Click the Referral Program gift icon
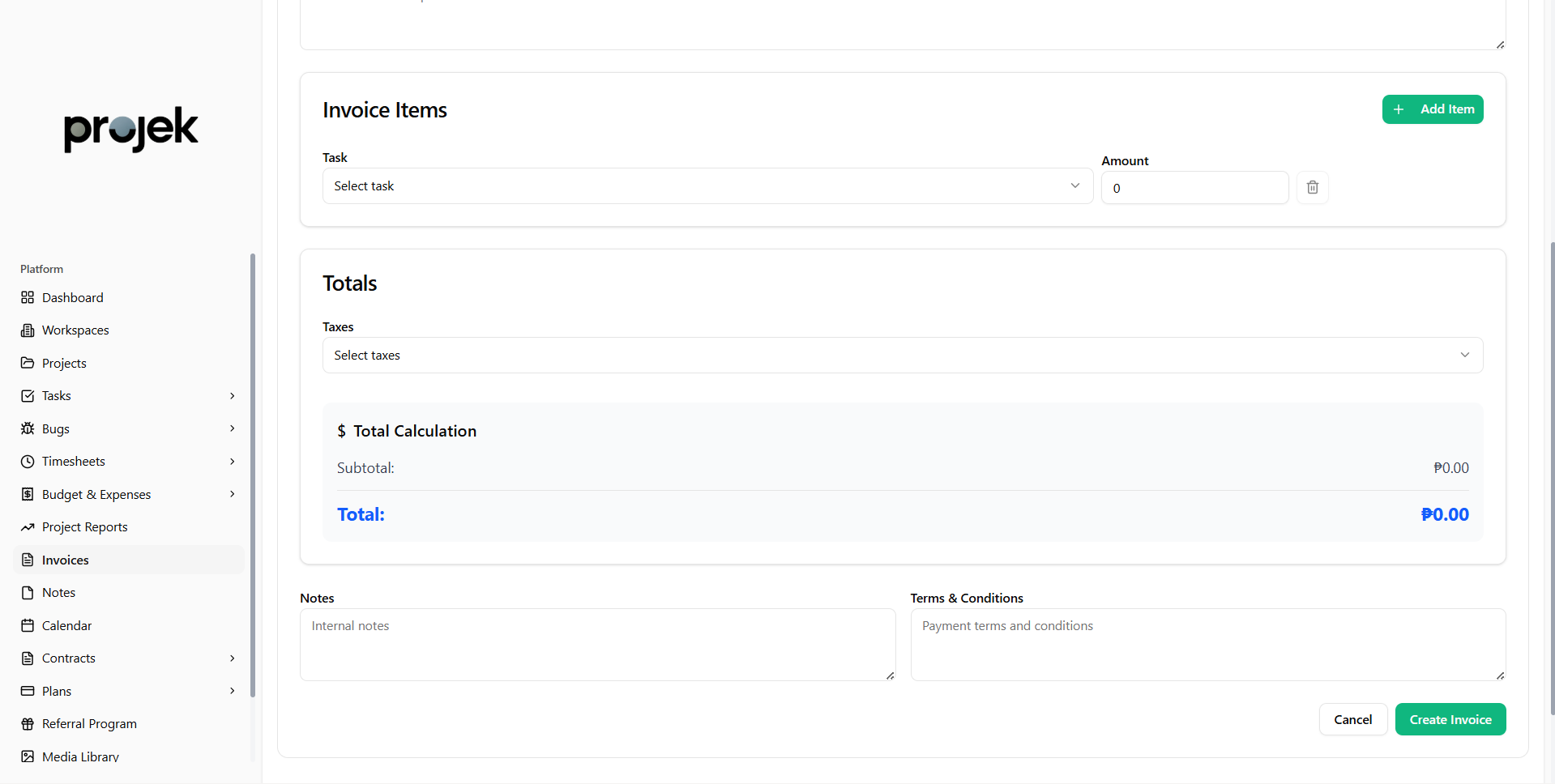 pos(28,724)
